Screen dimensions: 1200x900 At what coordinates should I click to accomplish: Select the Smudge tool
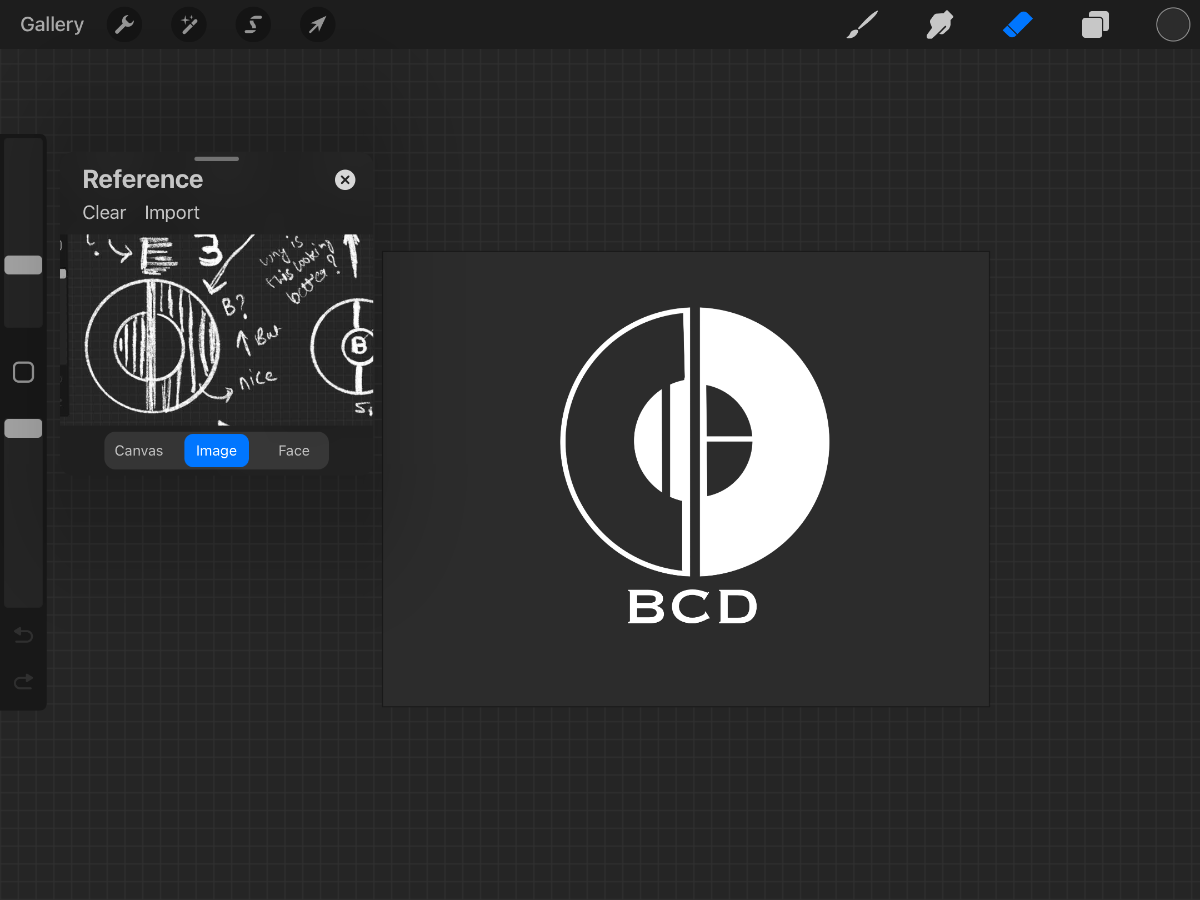point(939,25)
